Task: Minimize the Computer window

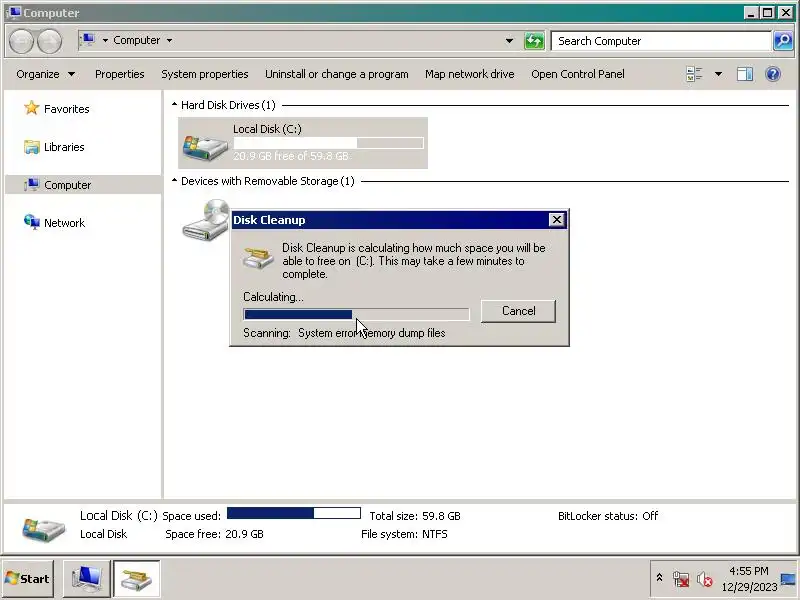Action: point(751,13)
